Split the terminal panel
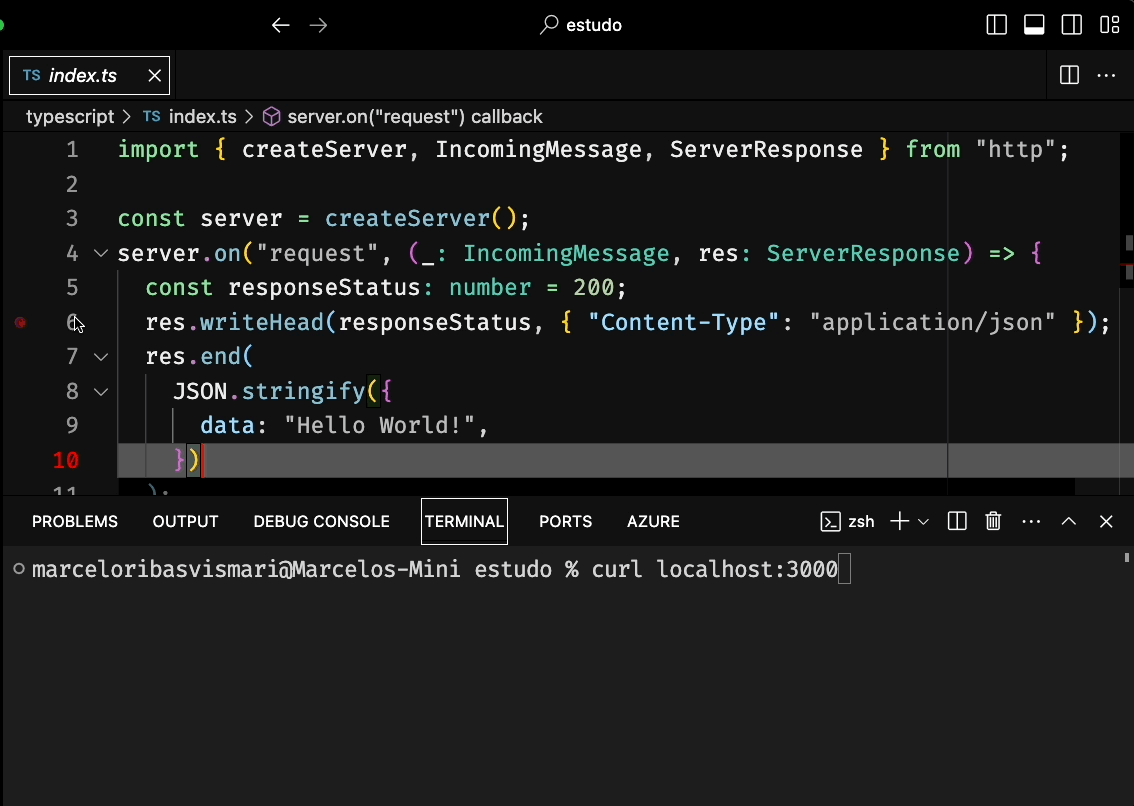The height and width of the screenshot is (806, 1134). [x=957, y=522]
